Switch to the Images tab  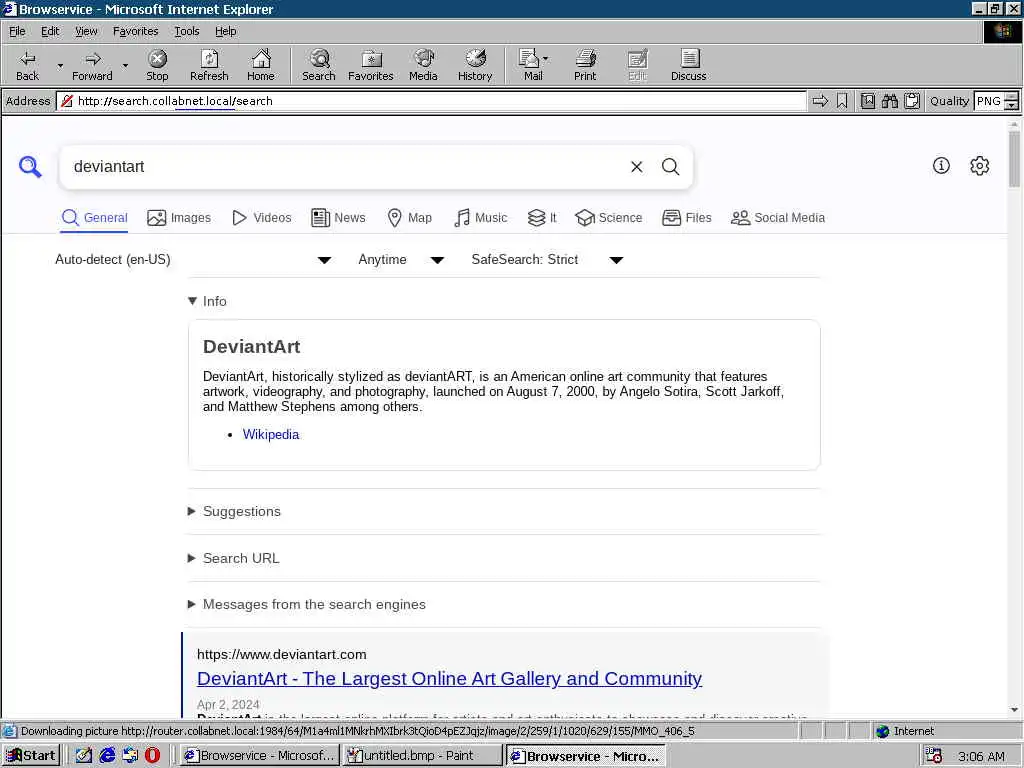(179, 218)
